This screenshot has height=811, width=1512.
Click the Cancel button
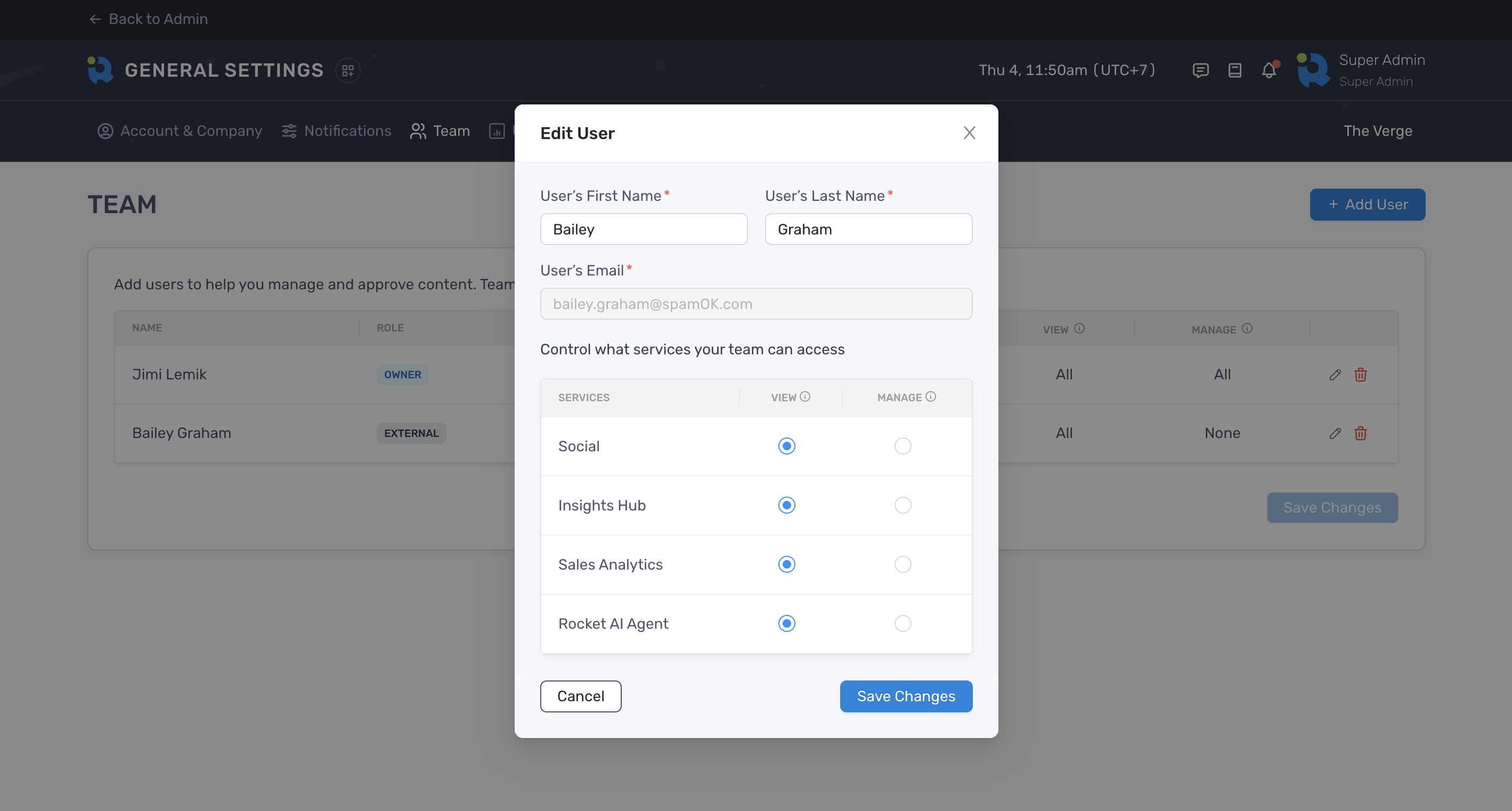point(581,696)
